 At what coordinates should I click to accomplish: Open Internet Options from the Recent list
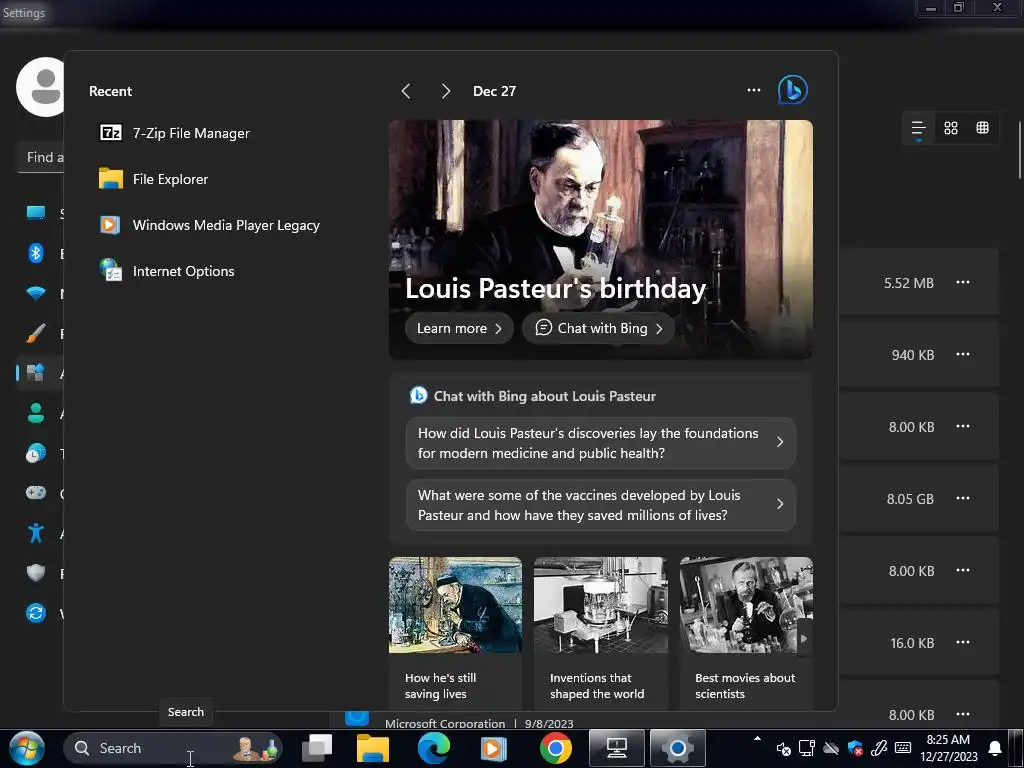click(x=167, y=271)
